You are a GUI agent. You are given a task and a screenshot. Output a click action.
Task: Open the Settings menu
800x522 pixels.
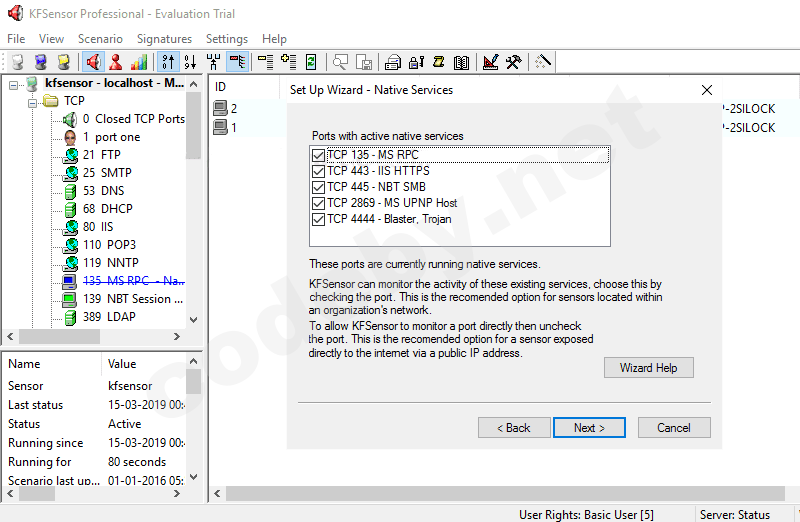227,39
